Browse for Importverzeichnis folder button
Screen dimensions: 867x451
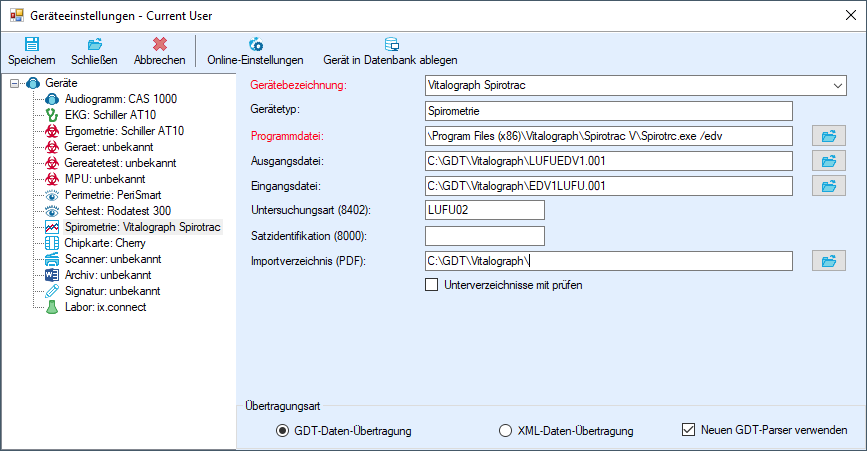point(828,261)
